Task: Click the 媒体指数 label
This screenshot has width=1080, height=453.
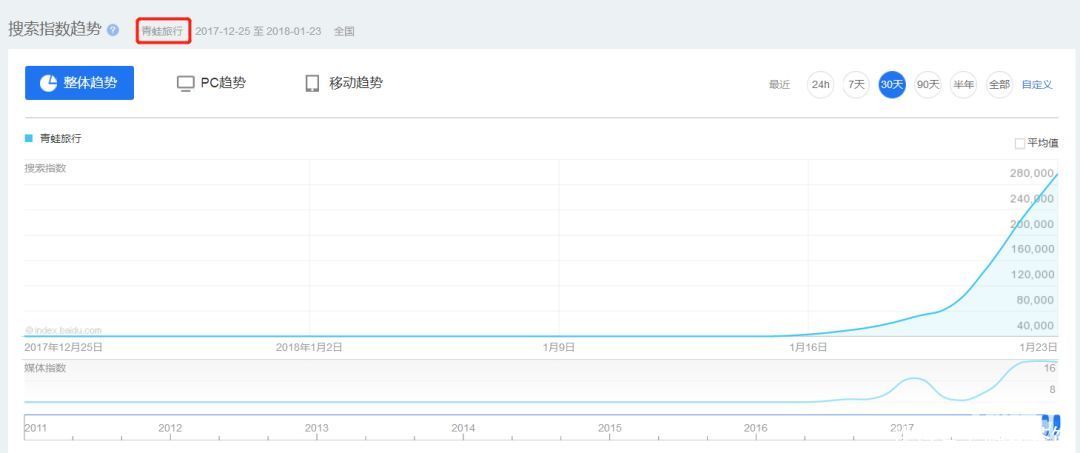Action: pyautogui.click(x=45, y=368)
